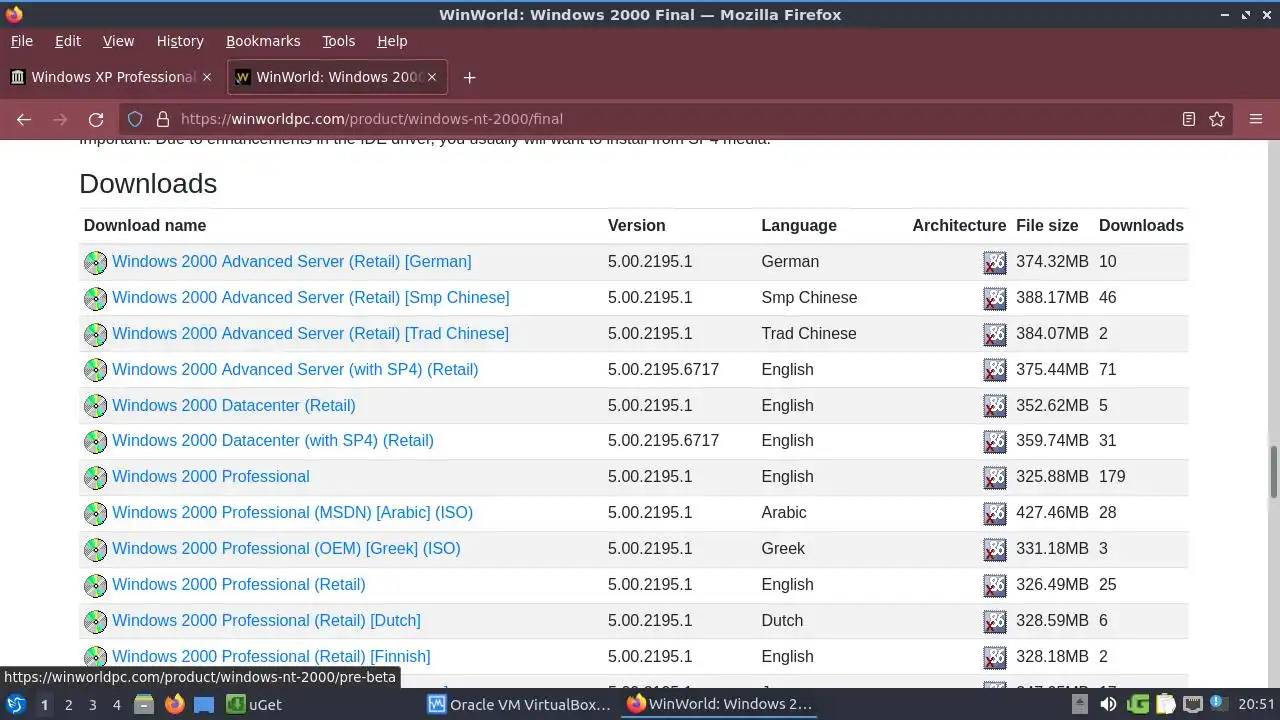Click the network icon in system tray
The image size is (1280, 720).
pyautogui.click(x=1193, y=704)
